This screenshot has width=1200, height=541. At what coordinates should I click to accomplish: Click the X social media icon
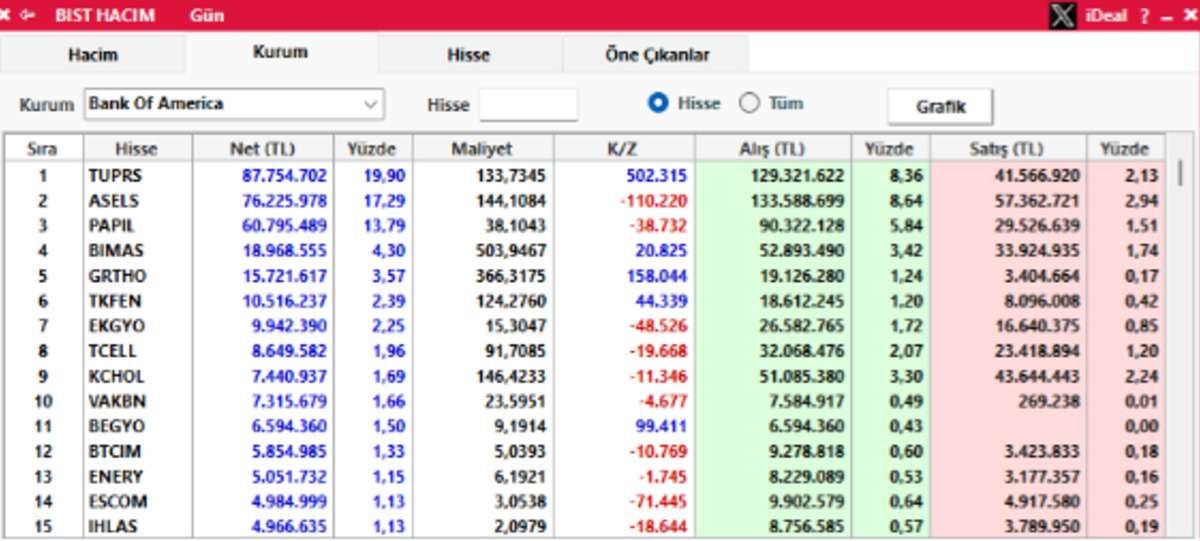point(1063,16)
